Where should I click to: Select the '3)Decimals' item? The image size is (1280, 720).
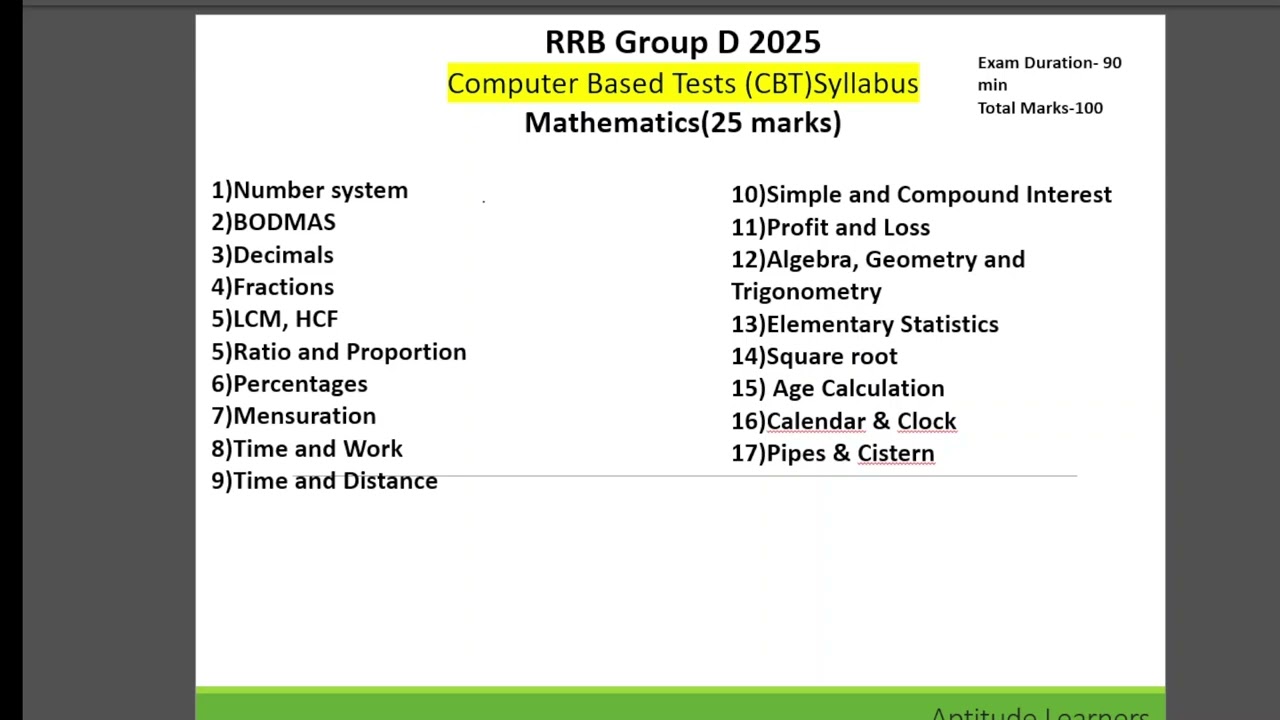272,255
